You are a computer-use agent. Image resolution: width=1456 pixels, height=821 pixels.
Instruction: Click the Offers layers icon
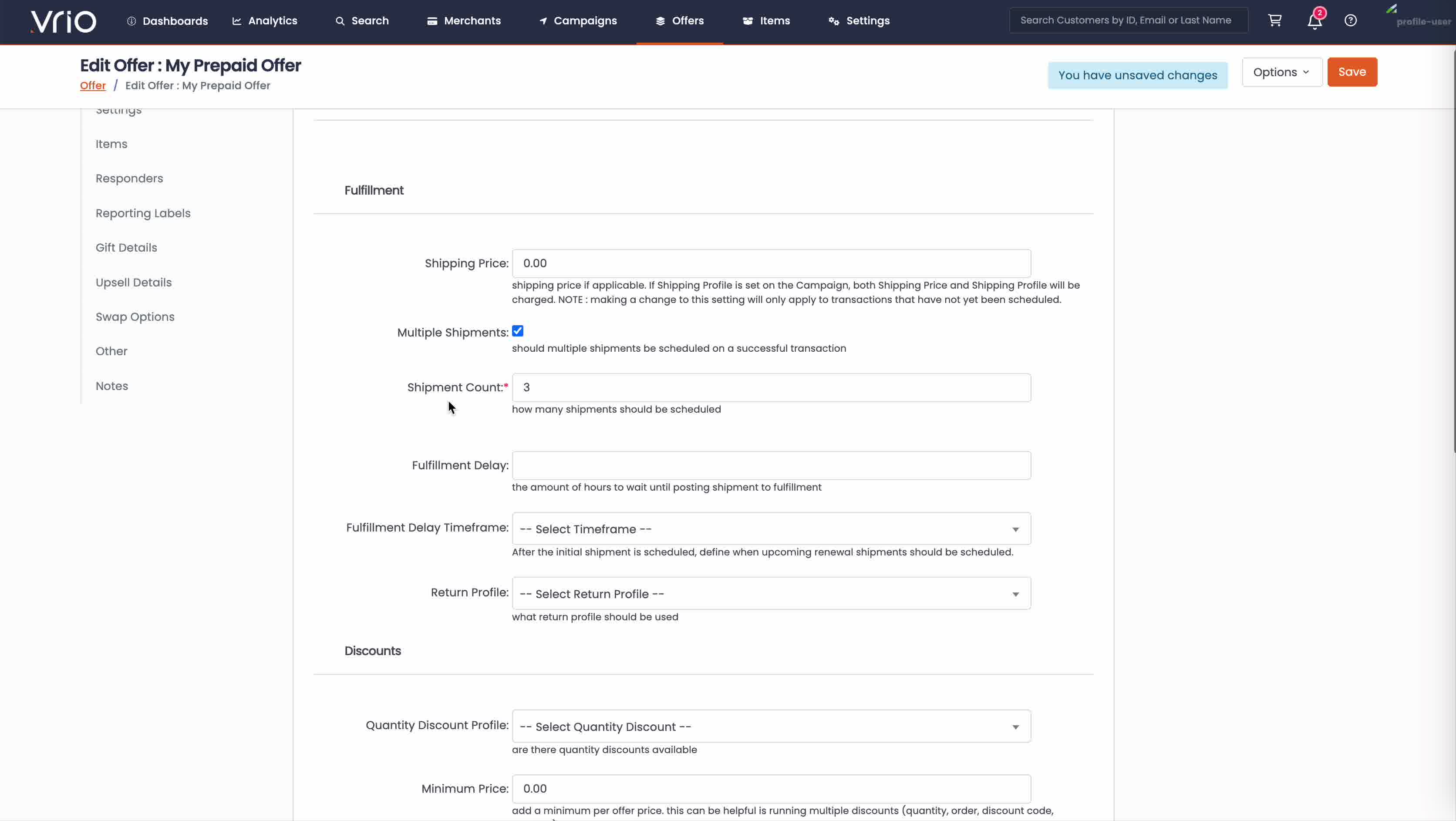coord(660,21)
